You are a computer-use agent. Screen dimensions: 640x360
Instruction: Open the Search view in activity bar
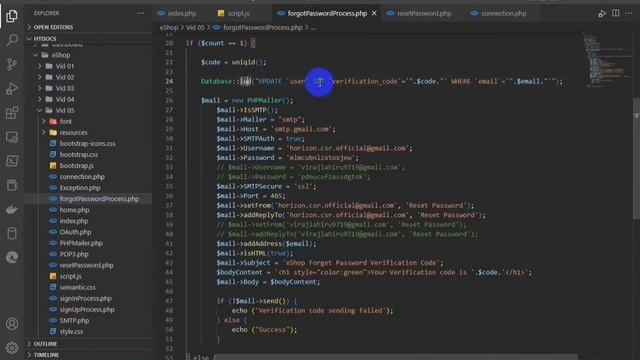click(12, 40)
